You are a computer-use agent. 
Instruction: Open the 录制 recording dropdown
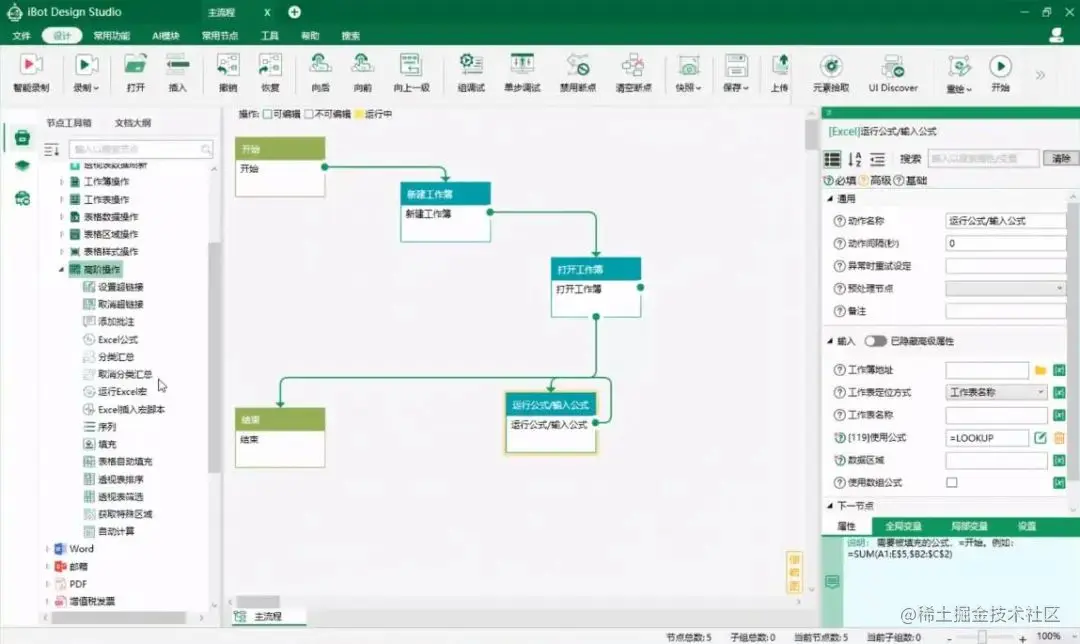click(86, 72)
